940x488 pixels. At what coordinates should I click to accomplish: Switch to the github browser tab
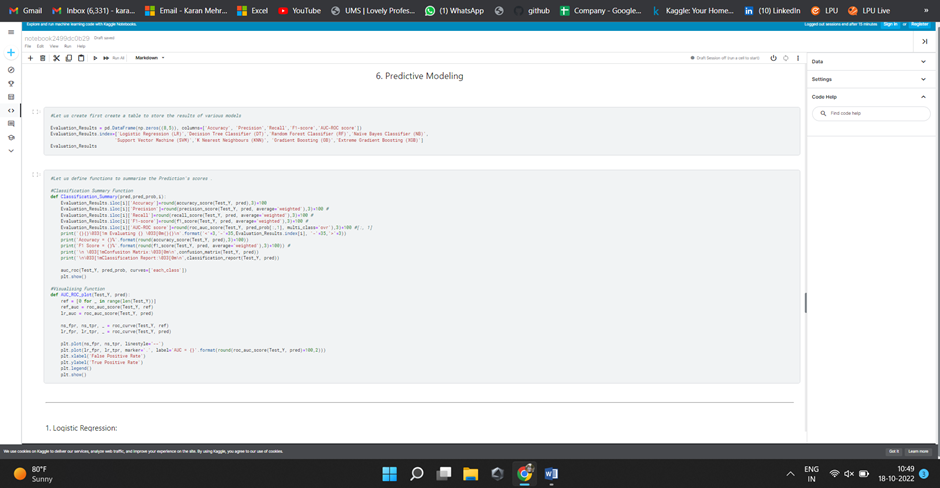532,11
